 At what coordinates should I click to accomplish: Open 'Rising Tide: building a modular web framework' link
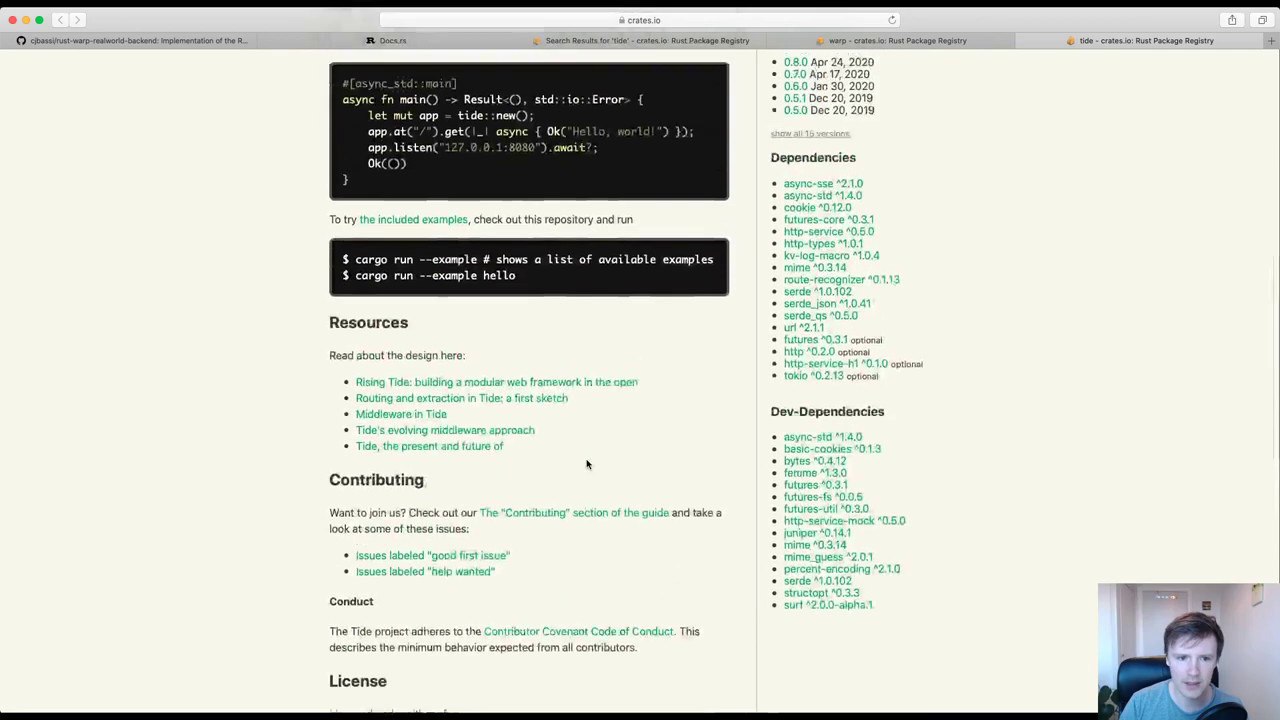point(496,382)
